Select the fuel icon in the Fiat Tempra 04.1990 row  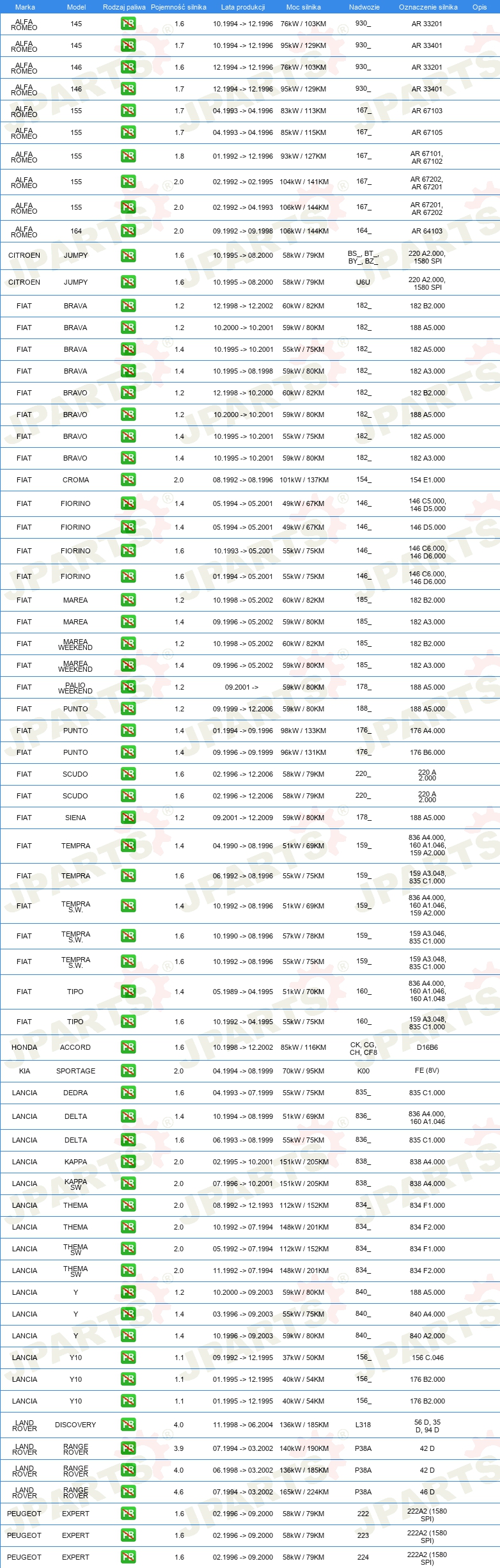(x=128, y=846)
